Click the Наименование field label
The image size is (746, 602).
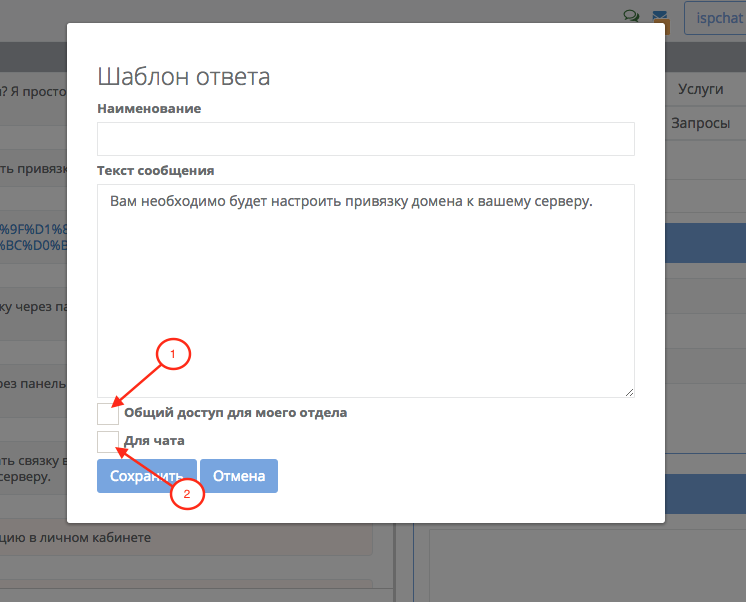pyautogui.click(x=149, y=109)
